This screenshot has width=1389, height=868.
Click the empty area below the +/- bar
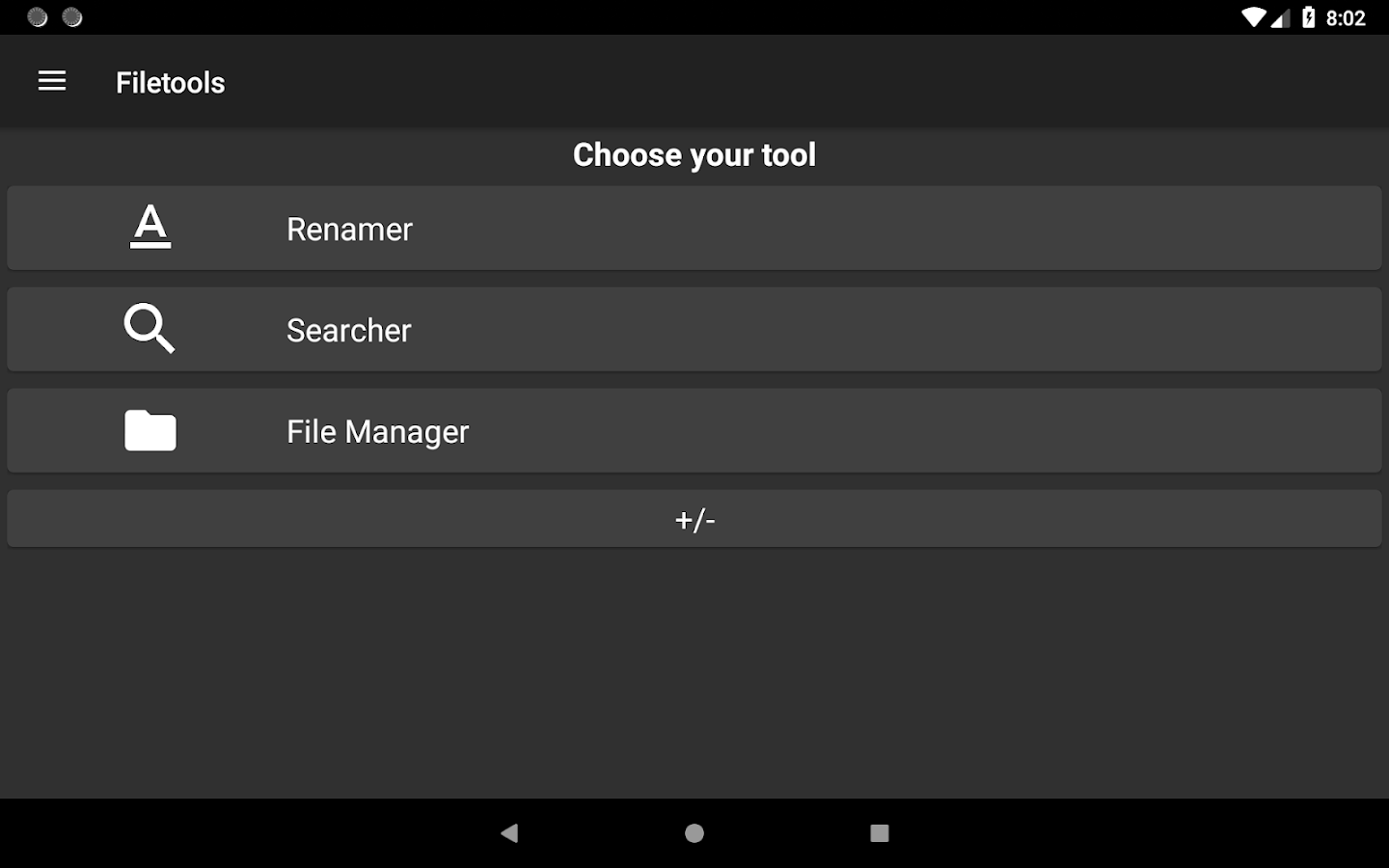point(694,672)
